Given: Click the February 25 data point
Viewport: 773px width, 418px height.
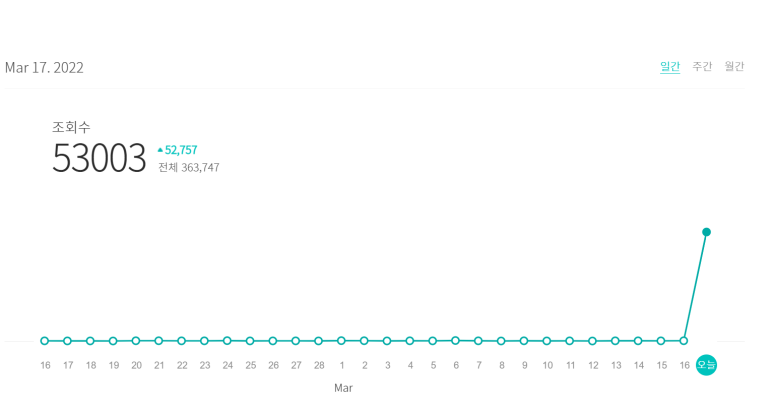Looking at the screenshot, I should click(250, 341).
